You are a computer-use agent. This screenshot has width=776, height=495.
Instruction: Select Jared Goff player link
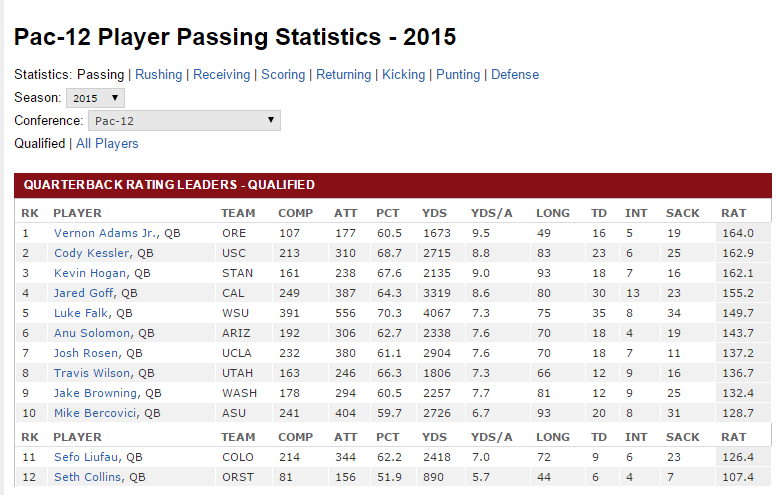click(84, 293)
